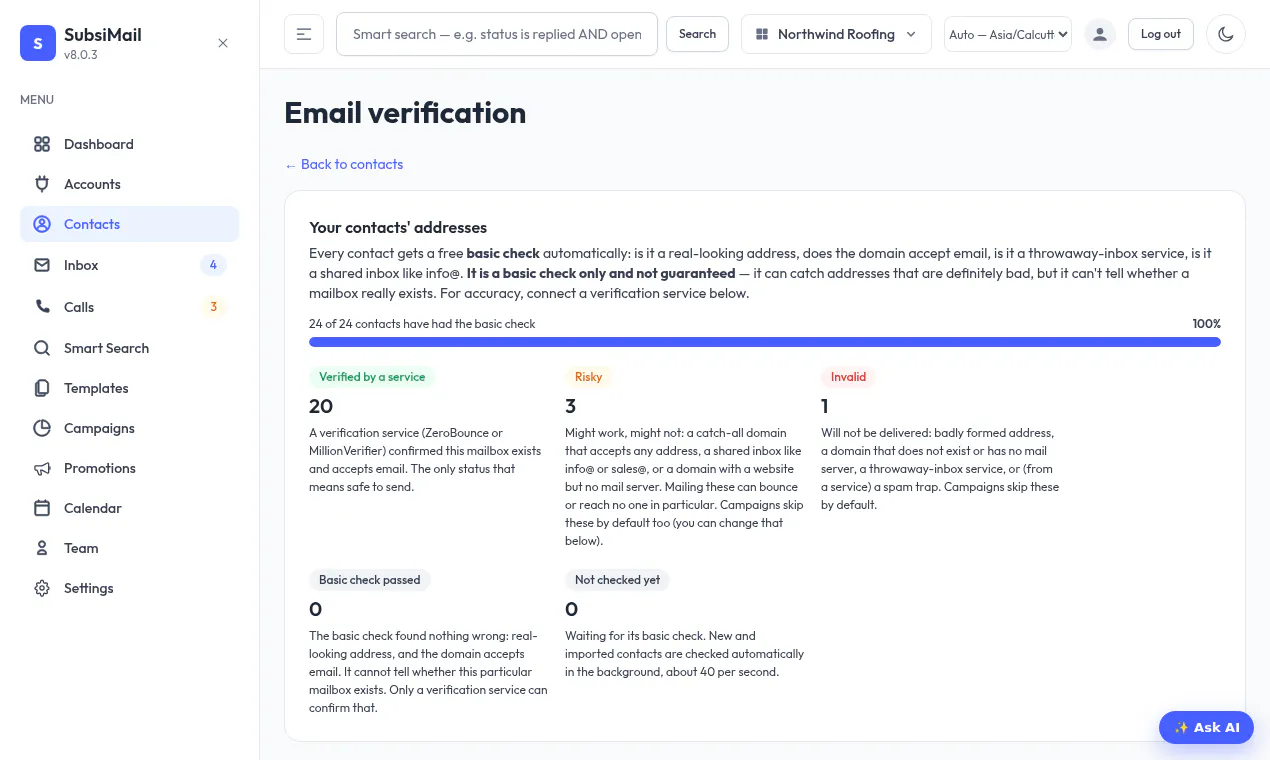Viewport: 1270px width, 760px height.
Task: Open the user profile avatar
Action: [1100, 34]
